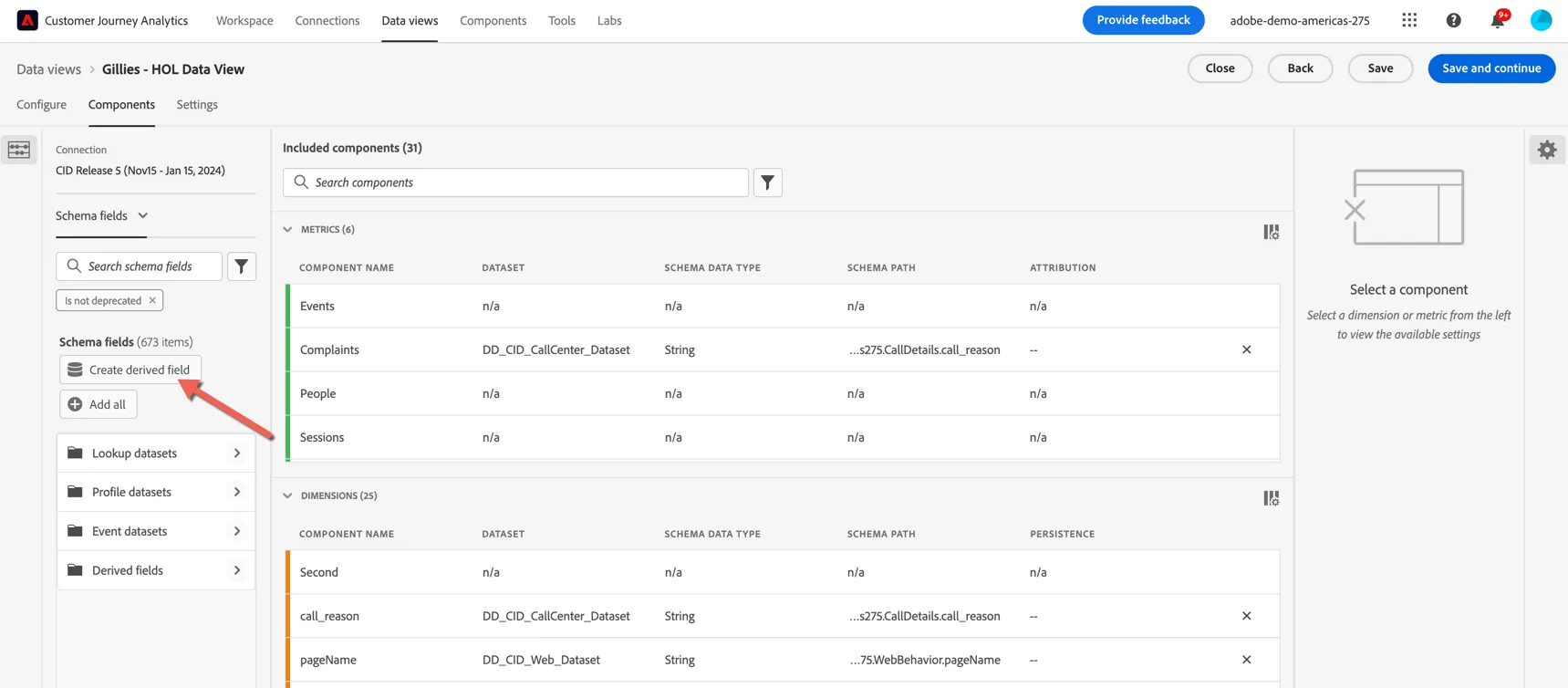Open the settings gear on right rail
The width and height of the screenshot is (1568, 688).
pos(1547,150)
